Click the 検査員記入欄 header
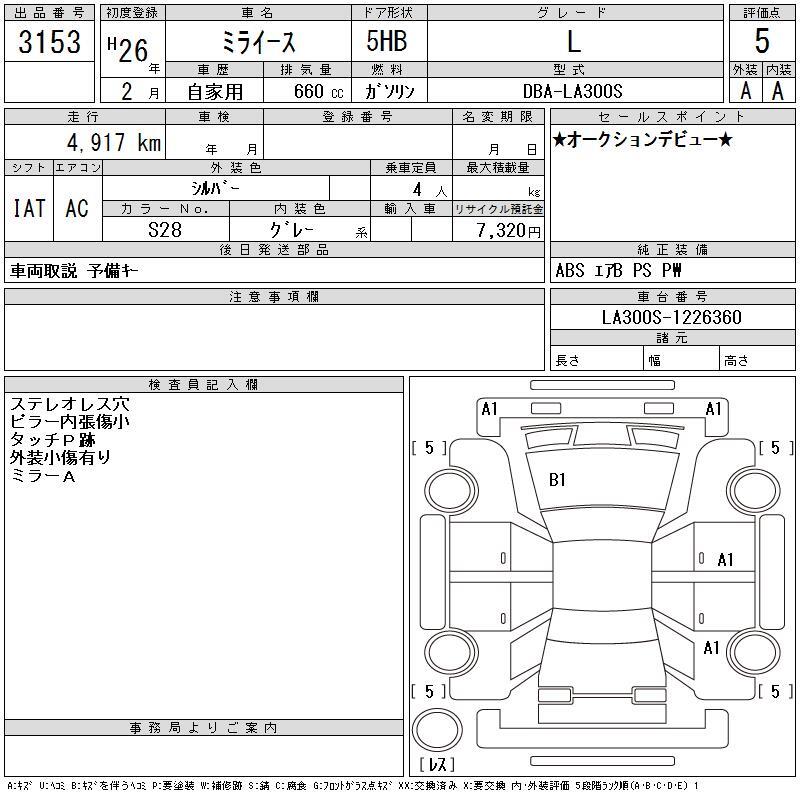This screenshot has height=800, width=800. 204,384
